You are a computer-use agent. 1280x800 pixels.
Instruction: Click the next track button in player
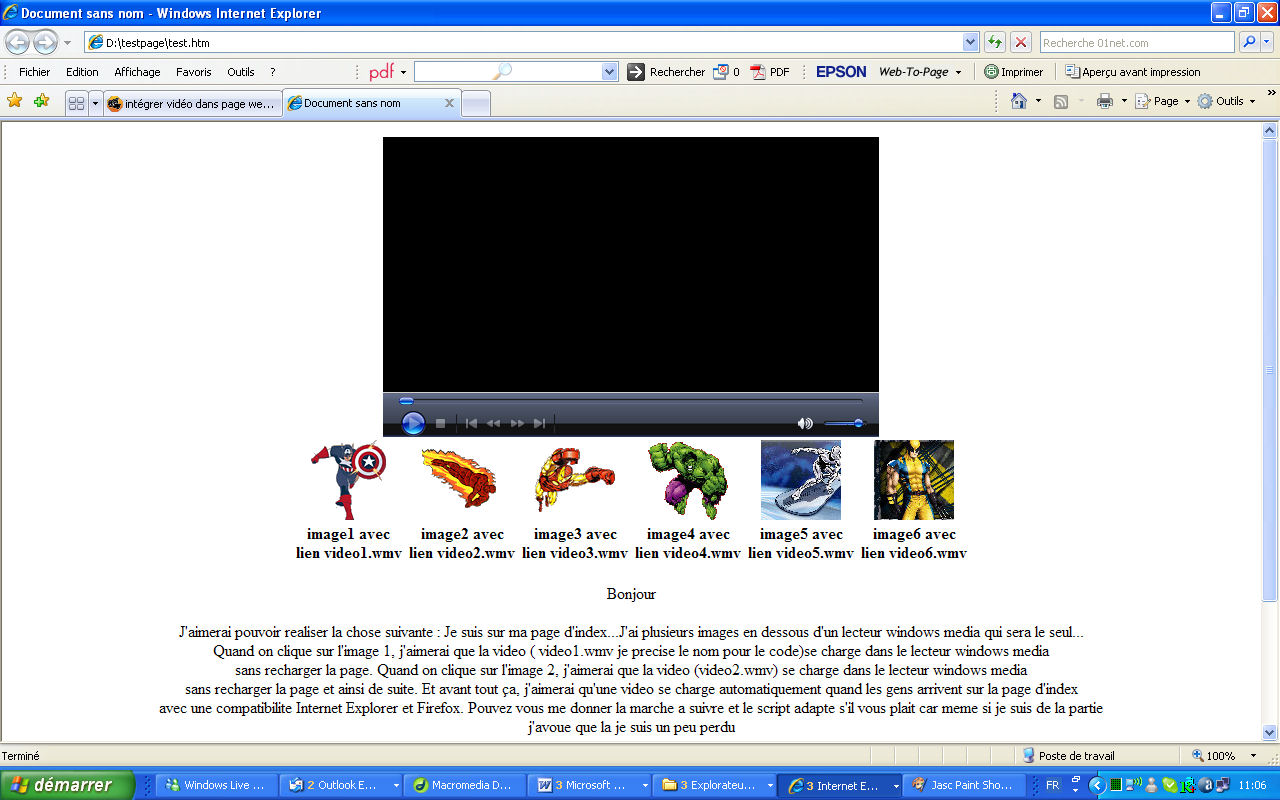click(539, 424)
